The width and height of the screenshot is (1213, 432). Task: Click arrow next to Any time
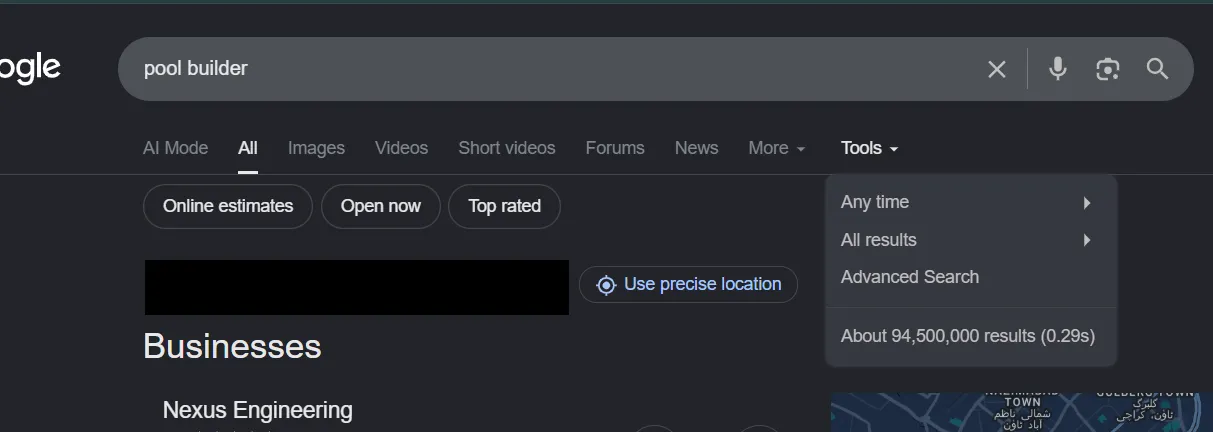[x=1086, y=203]
